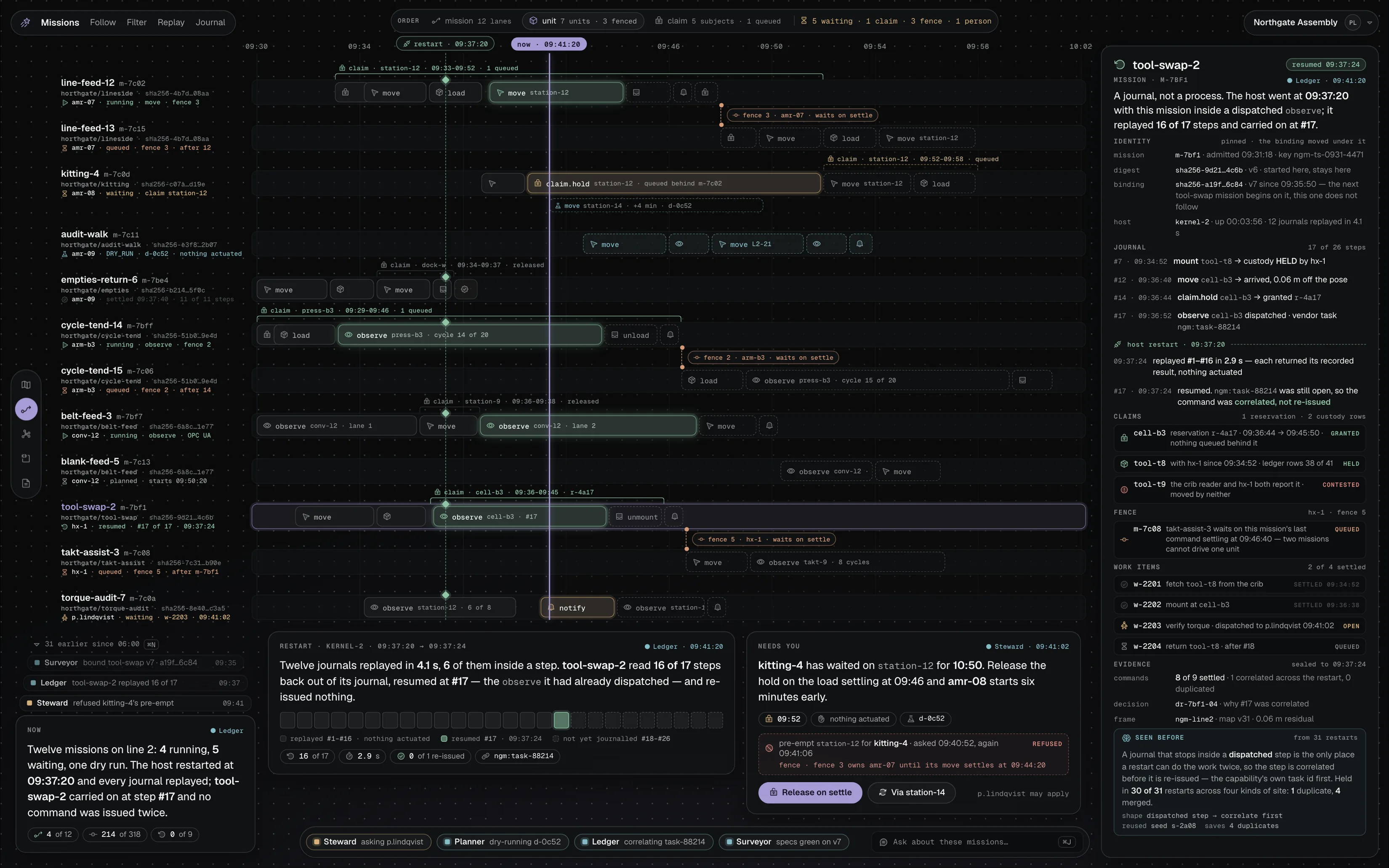This screenshot has height=868, width=1389.
Task: Expand the w-2203 verify torque work item
Action: click(1239, 626)
